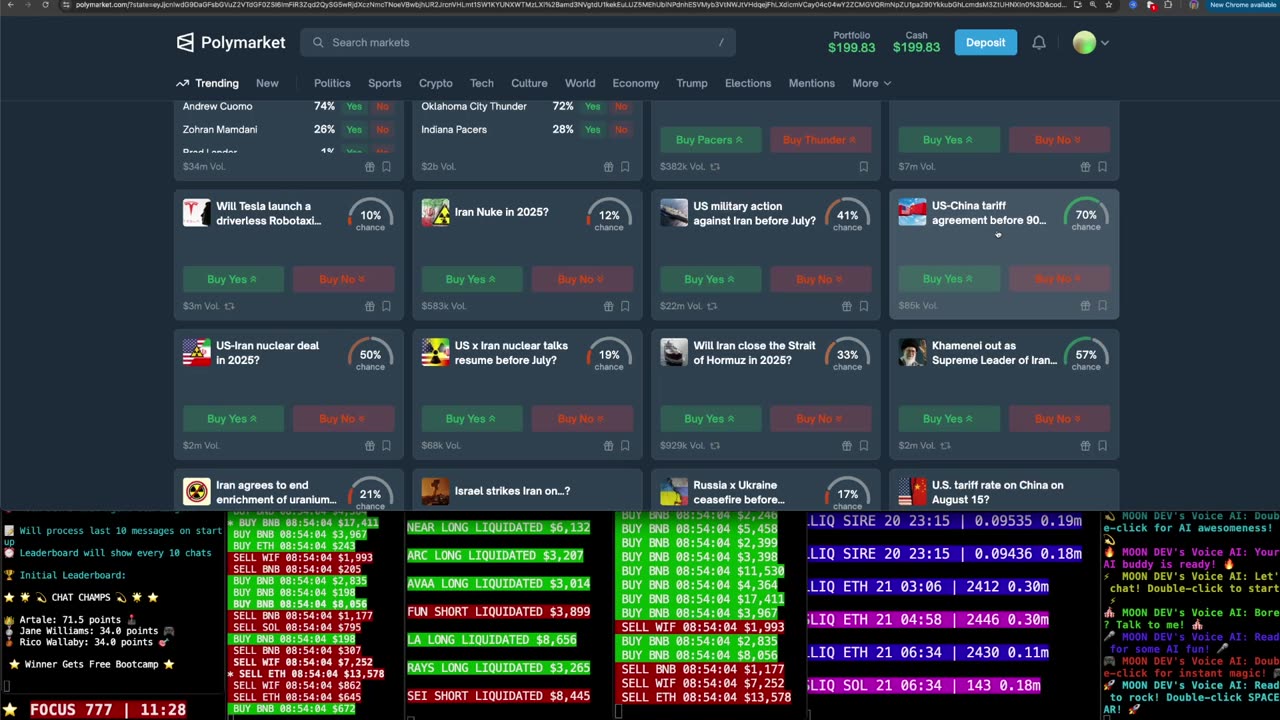Buy No on Strait of Hormuz market
This screenshot has height=720, width=1280.
pos(820,418)
